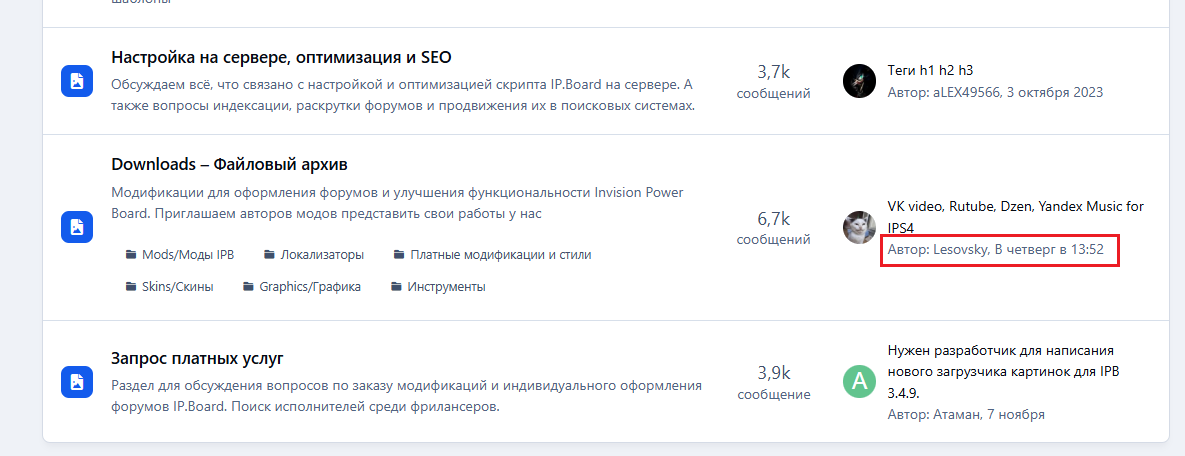
Task: Open the Запрос платных услуг forum
Action: (198, 358)
